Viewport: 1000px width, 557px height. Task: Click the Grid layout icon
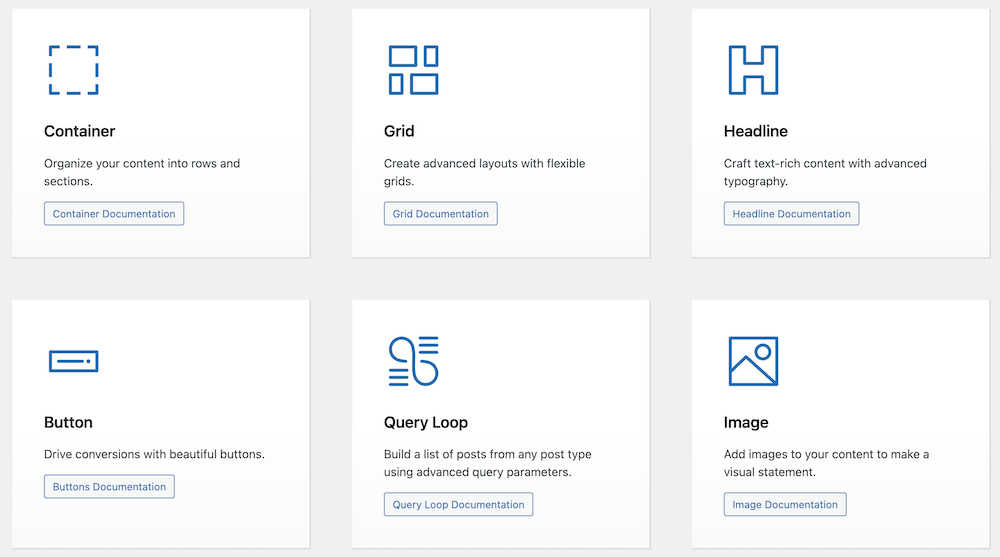point(413,70)
